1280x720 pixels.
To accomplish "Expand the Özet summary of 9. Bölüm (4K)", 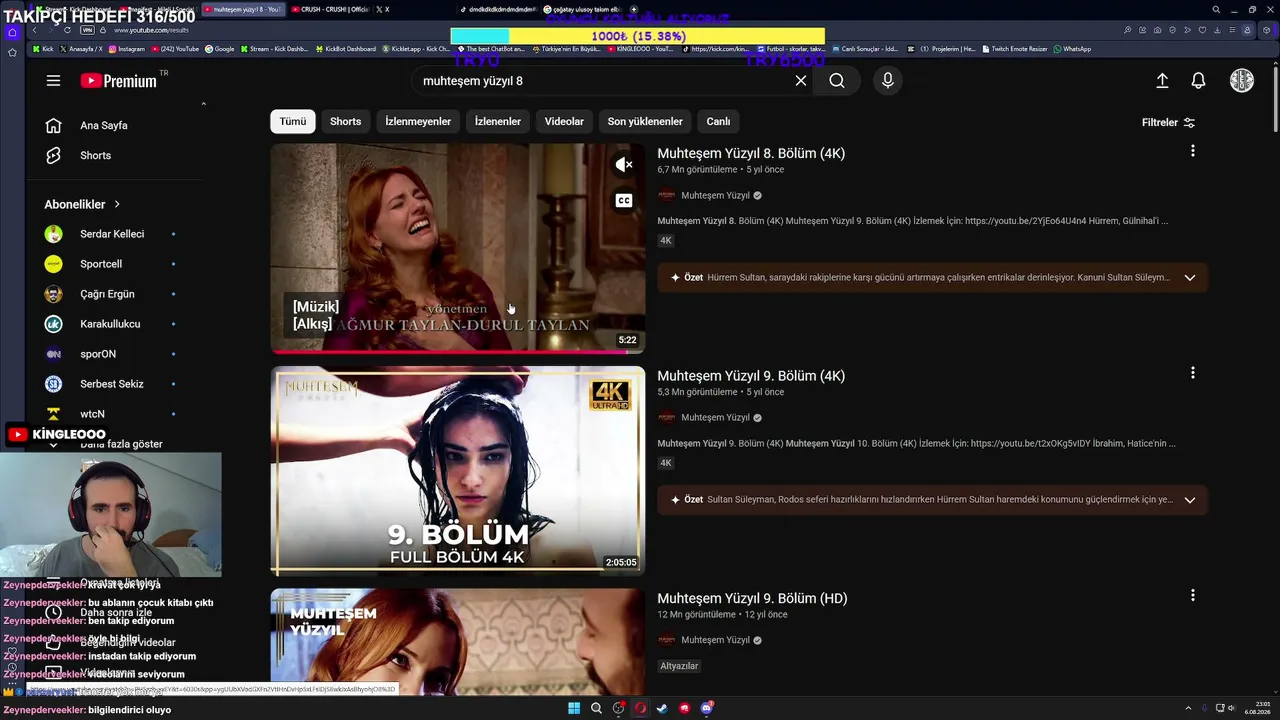I will [1189, 500].
